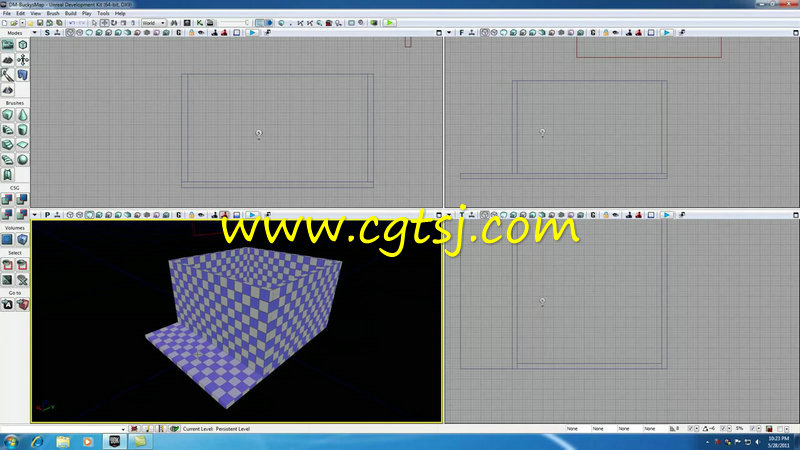Click the status bar command input field
The image size is (800, 450).
(x=63, y=429)
